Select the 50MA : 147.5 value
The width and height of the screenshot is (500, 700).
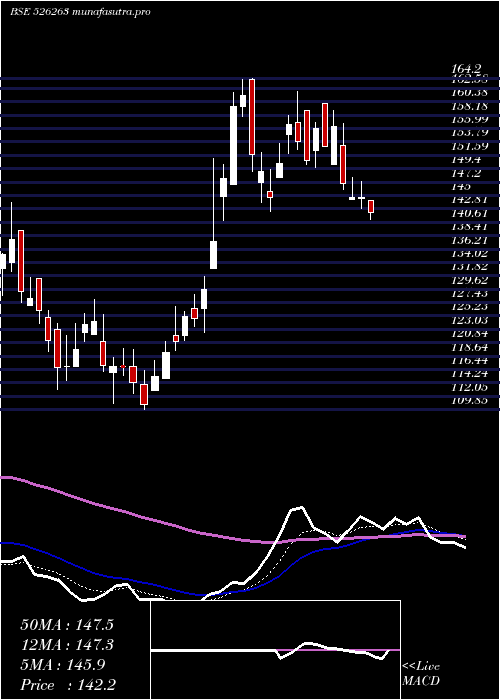[x=67, y=625]
